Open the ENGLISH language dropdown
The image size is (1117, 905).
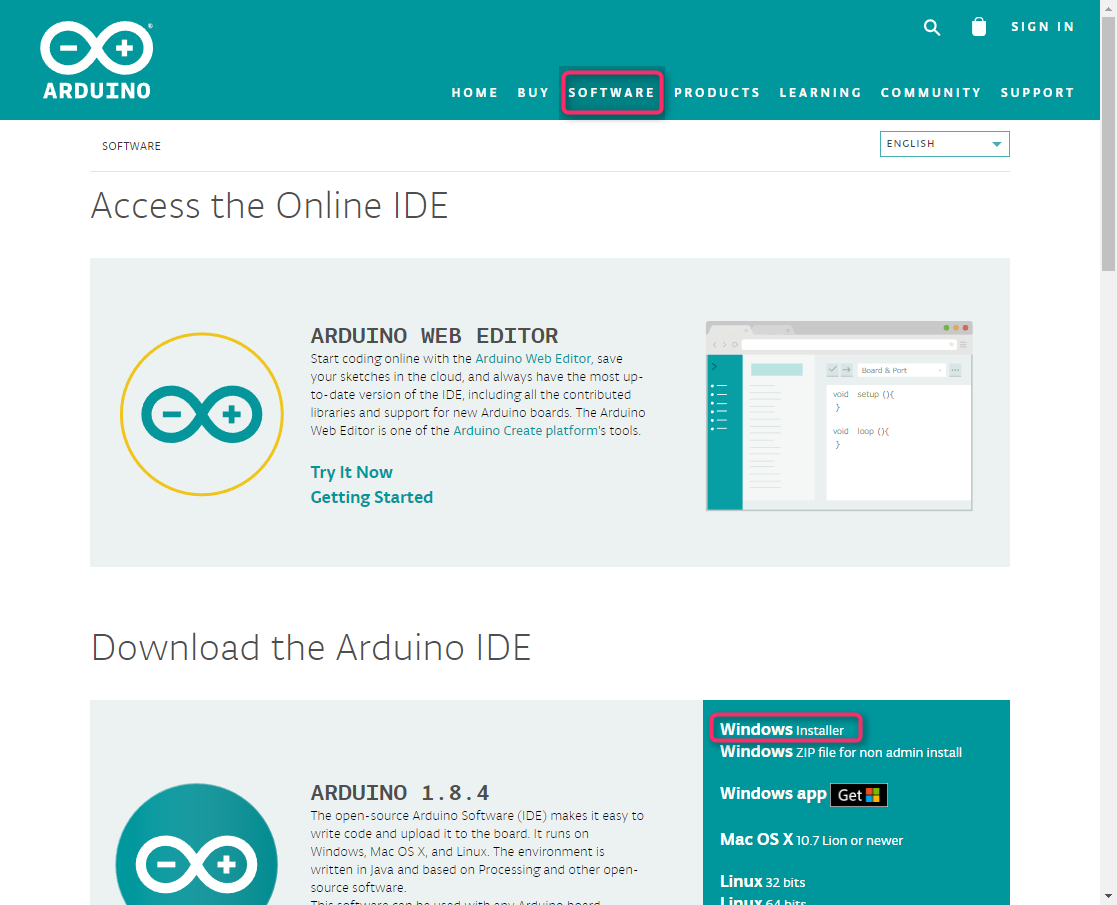click(945, 144)
